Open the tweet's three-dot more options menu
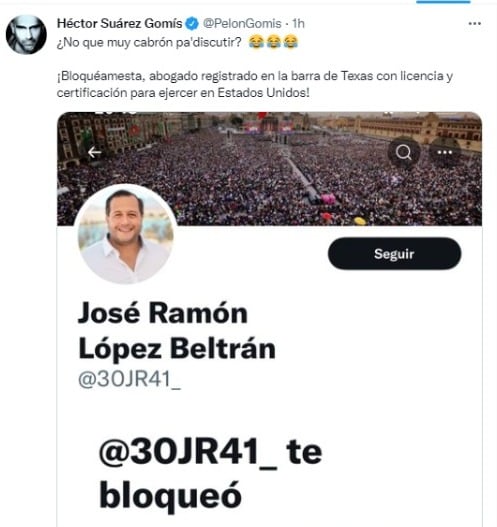This screenshot has width=497, height=527. [474, 24]
